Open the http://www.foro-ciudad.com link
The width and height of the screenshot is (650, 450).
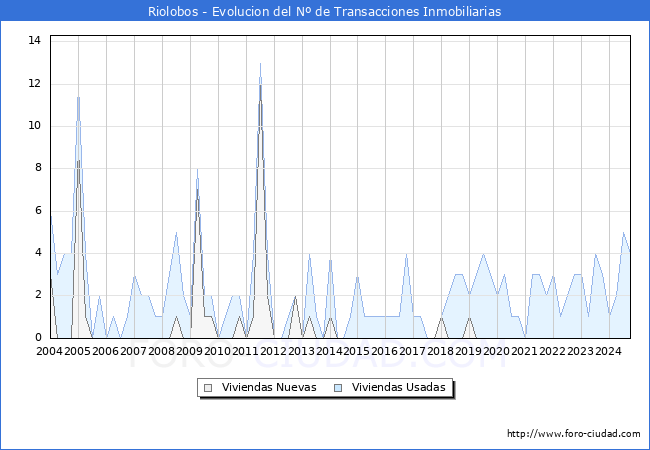pos(574,434)
